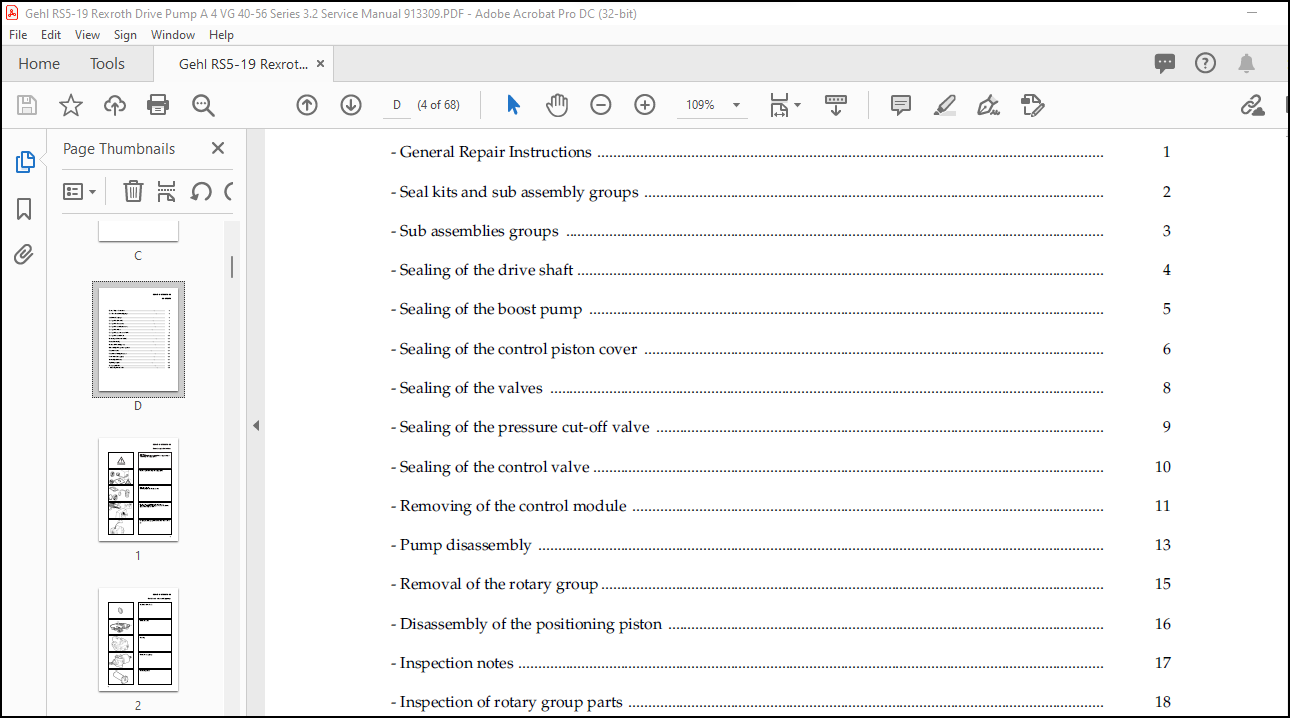
Task: Select page D thumbnail
Action: (x=138, y=339)
